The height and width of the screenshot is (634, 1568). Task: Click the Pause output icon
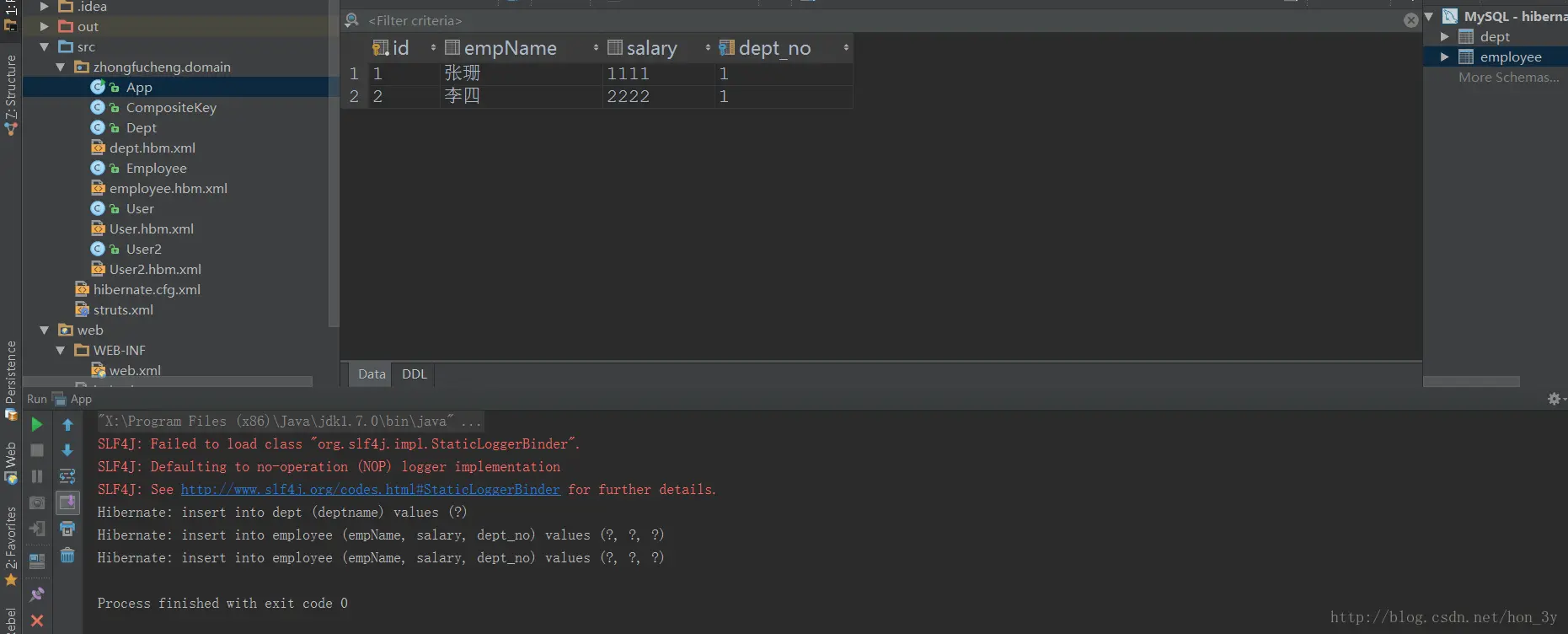tap(37, 477)
